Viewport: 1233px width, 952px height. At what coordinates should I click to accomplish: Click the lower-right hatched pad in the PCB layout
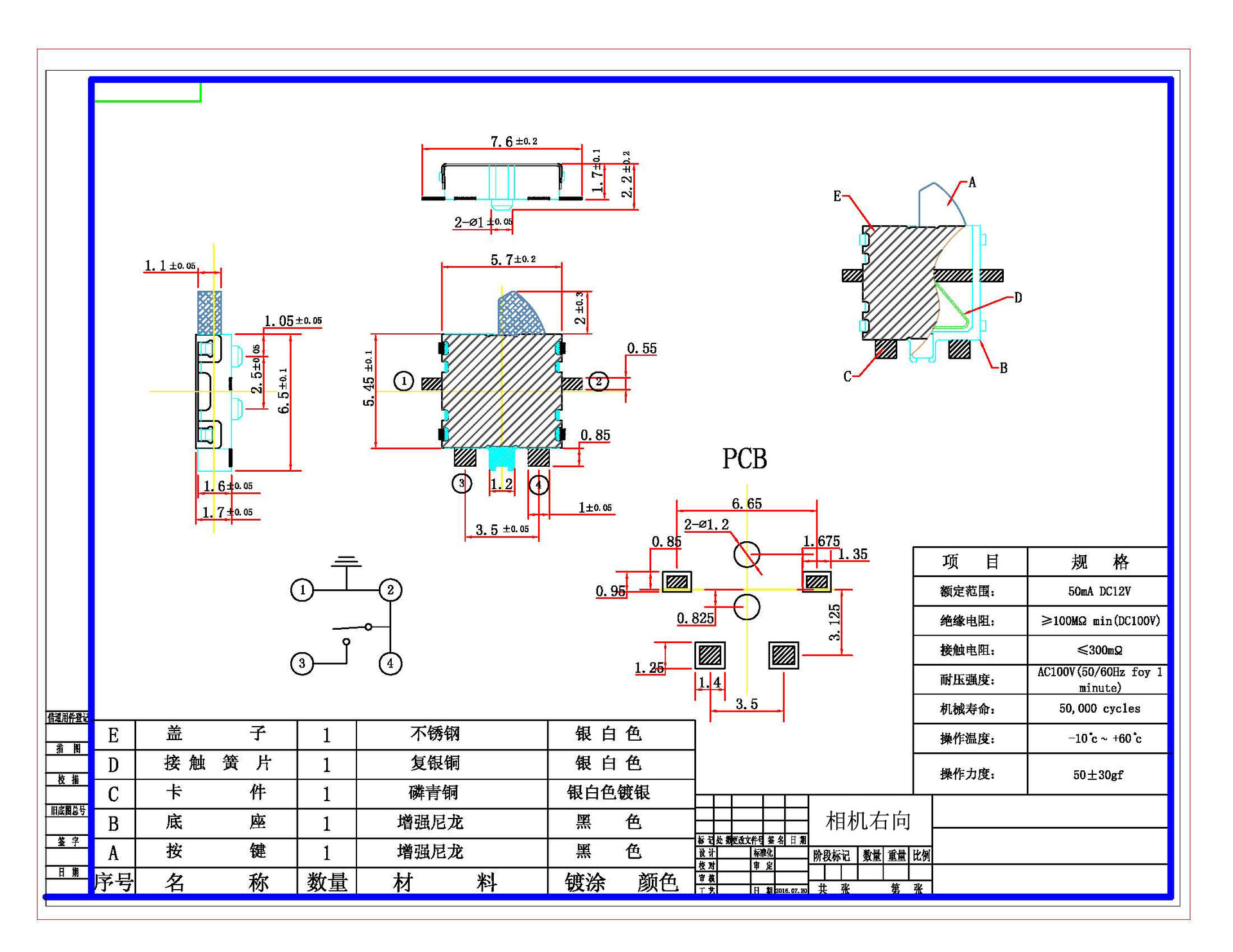pos(783,655)
